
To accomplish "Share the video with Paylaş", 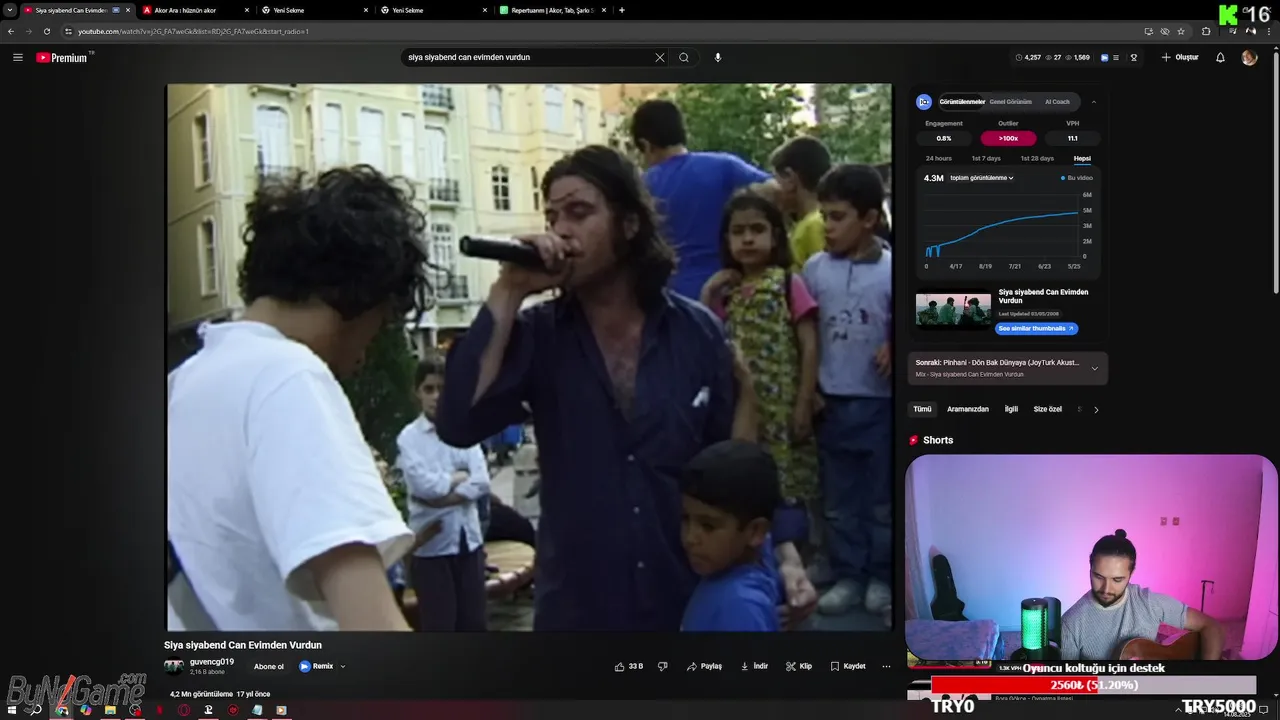I will click(705, 666).
